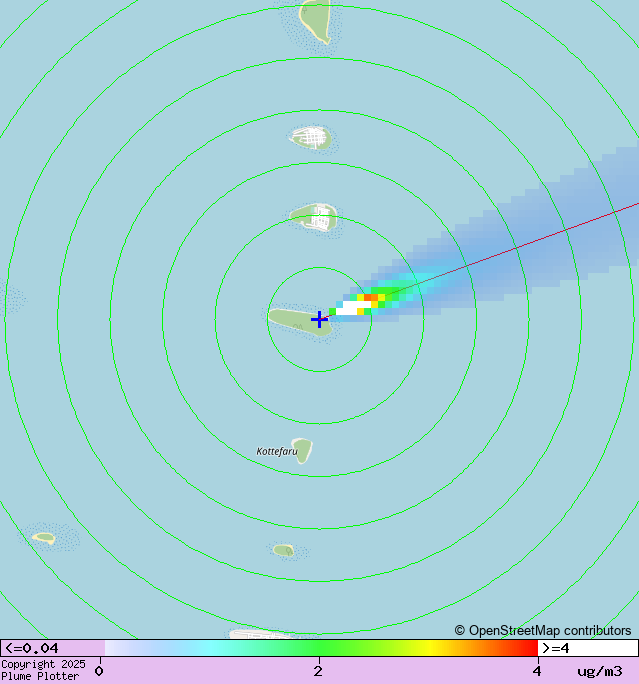Screen dimensions: 639x684
Task: Click the 'ug/m3' units label
Action: (x=600, y=671)
